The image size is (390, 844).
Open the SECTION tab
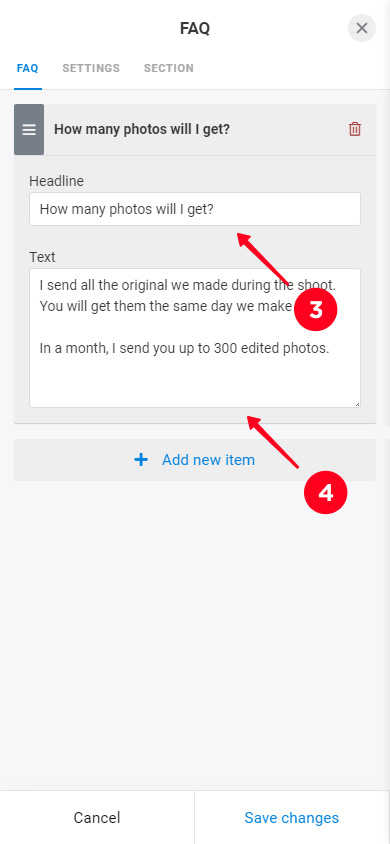pos(169,68)
